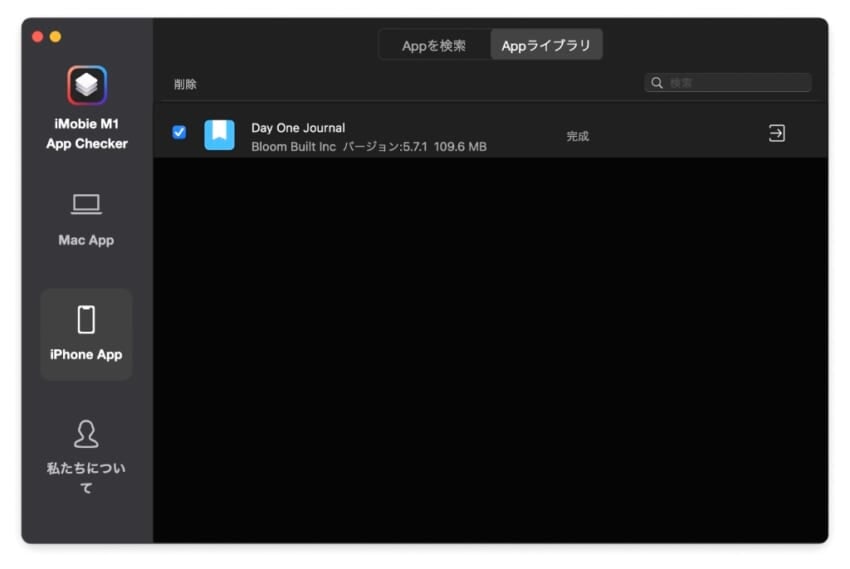Minimize the window with the yellow button
Viewport: 850px width, 569px height.
coord(55,37)
